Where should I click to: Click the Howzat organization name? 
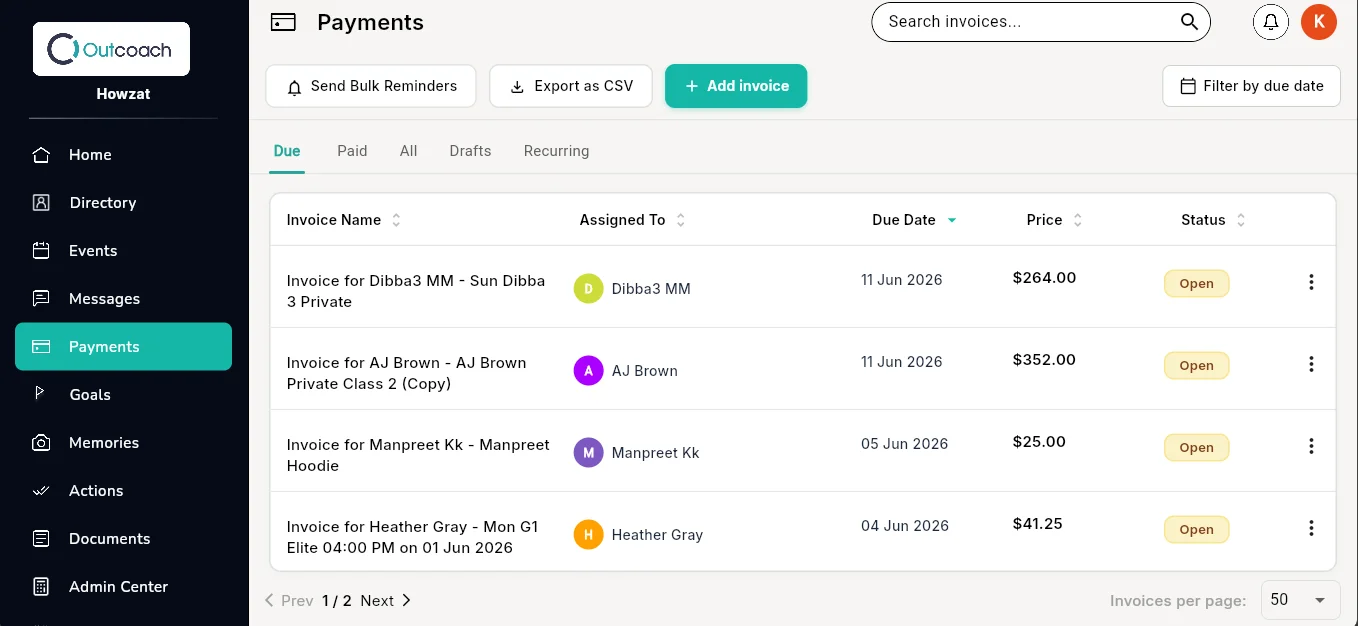(x=124, y=94)
